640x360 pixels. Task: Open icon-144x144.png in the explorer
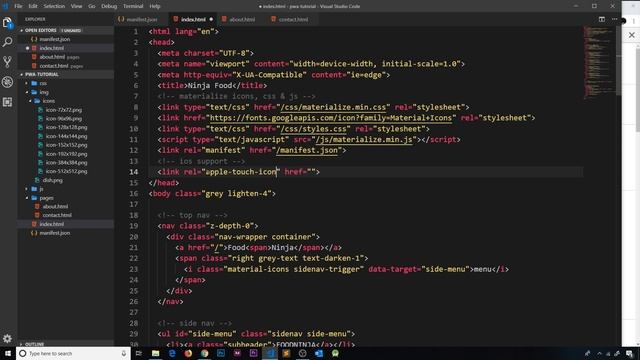coord(67,136)
